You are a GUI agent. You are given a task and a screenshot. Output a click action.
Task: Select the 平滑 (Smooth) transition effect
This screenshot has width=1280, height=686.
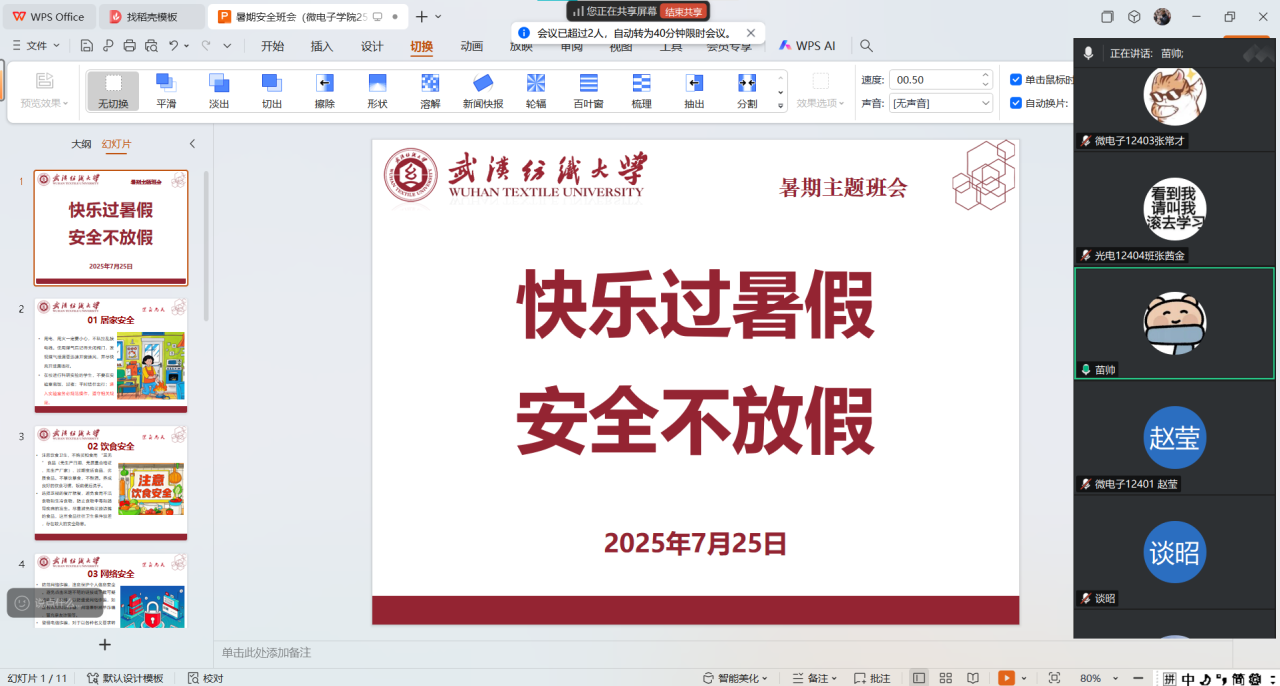[166, 91]
